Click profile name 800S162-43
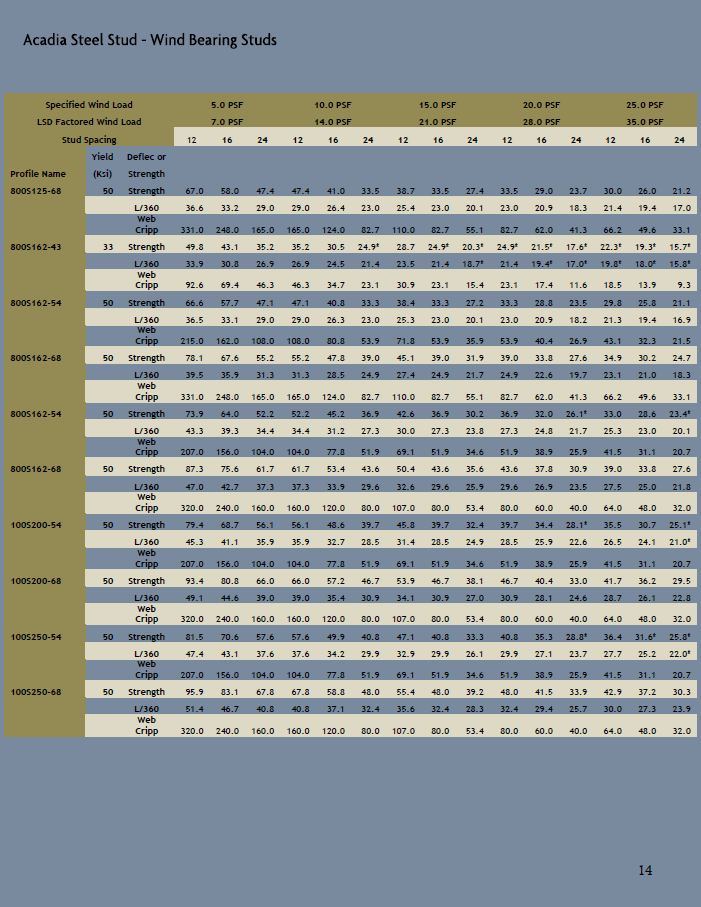 [x=36, y=246]
